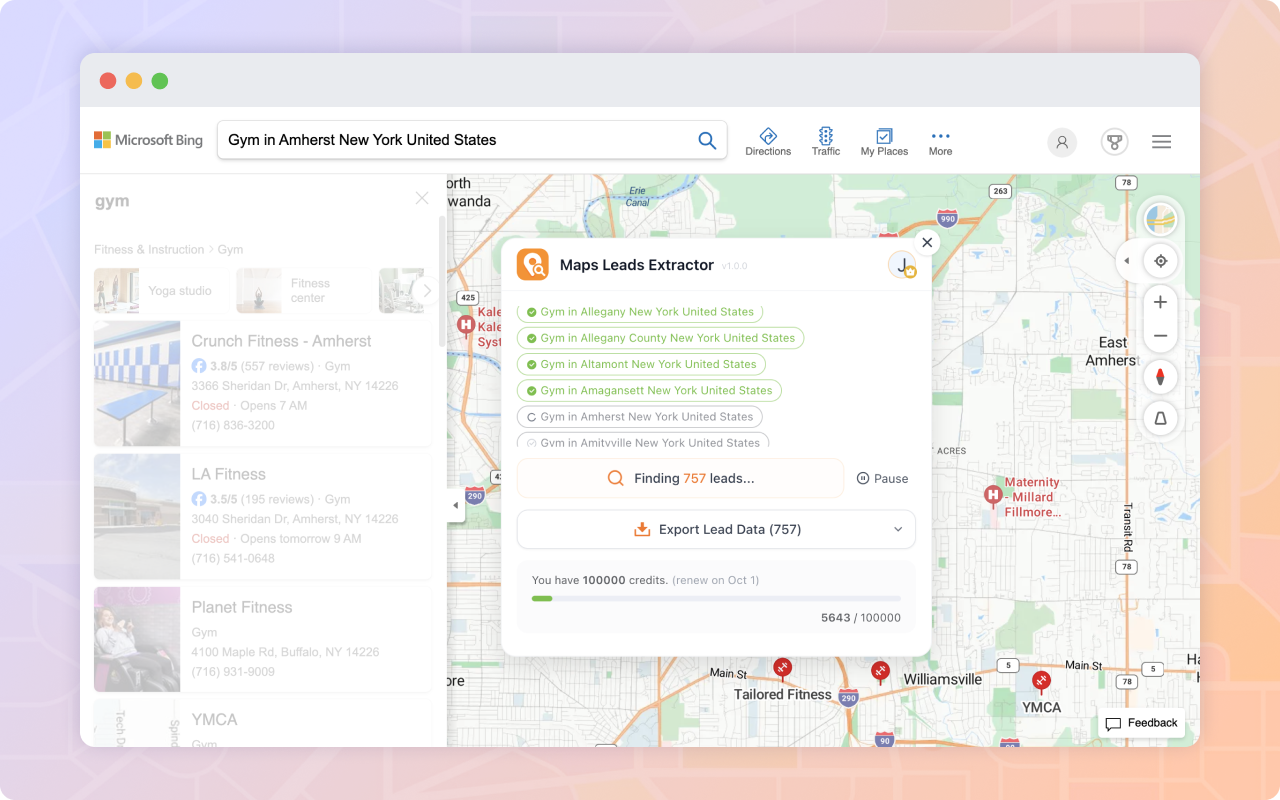
Task: Zoom in on the map
Action: [x=1160, y=302]
